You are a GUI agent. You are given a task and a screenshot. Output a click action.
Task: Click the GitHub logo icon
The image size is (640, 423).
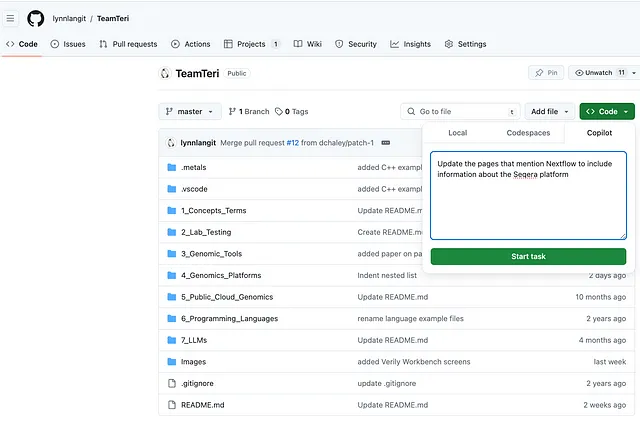36,18
